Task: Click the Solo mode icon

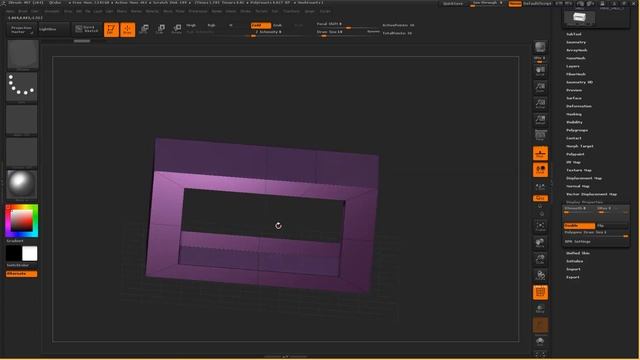Action: pos(540,341)
